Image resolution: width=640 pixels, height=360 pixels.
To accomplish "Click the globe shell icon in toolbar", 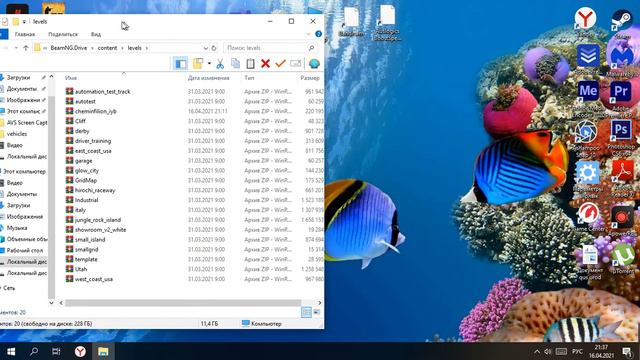I will coord(314,64).
